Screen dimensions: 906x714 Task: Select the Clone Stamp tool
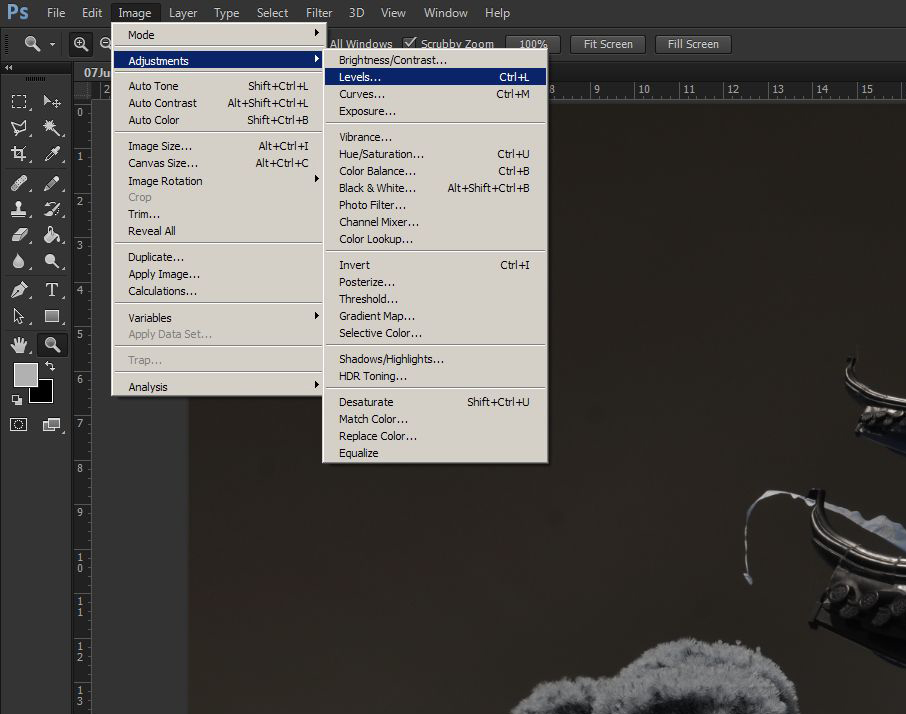(19, 209)
